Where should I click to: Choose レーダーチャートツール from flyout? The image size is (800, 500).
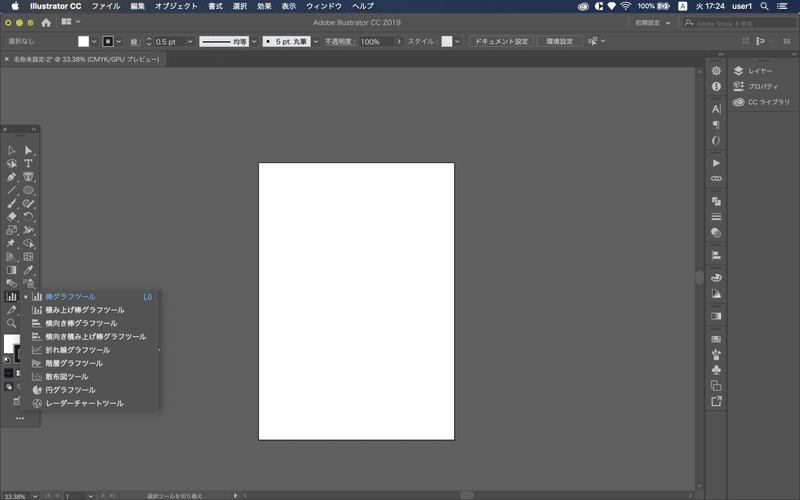(x=85, y=403)
